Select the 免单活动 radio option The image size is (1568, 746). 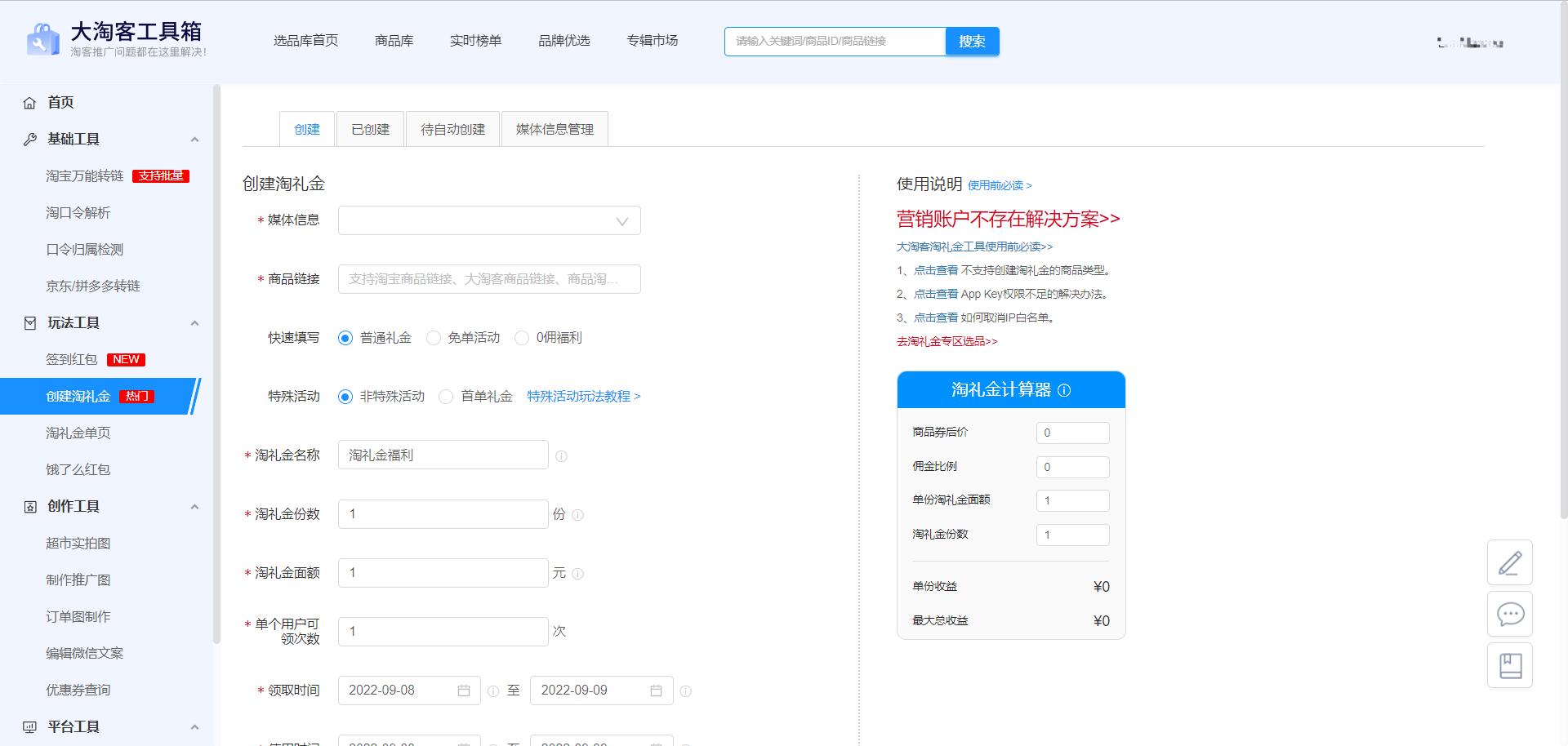click(434, 338)
